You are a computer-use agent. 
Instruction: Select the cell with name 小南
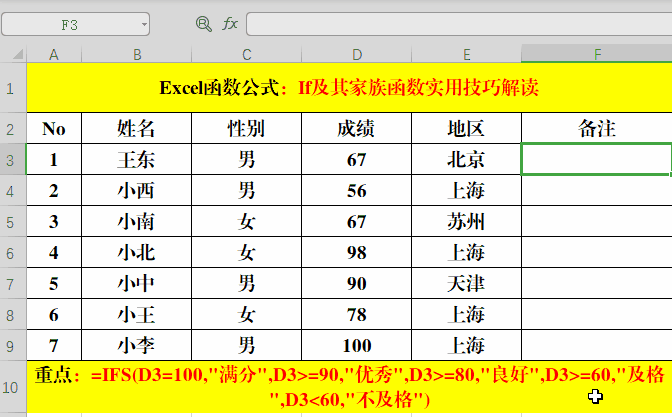[136, 222]
